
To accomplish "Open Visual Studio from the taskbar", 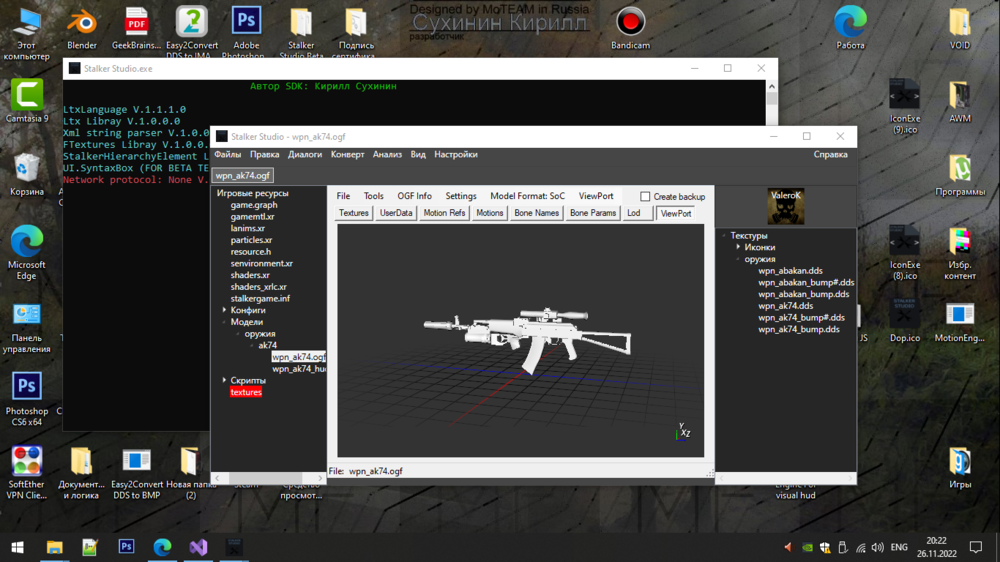I will (x=198, y=547).
